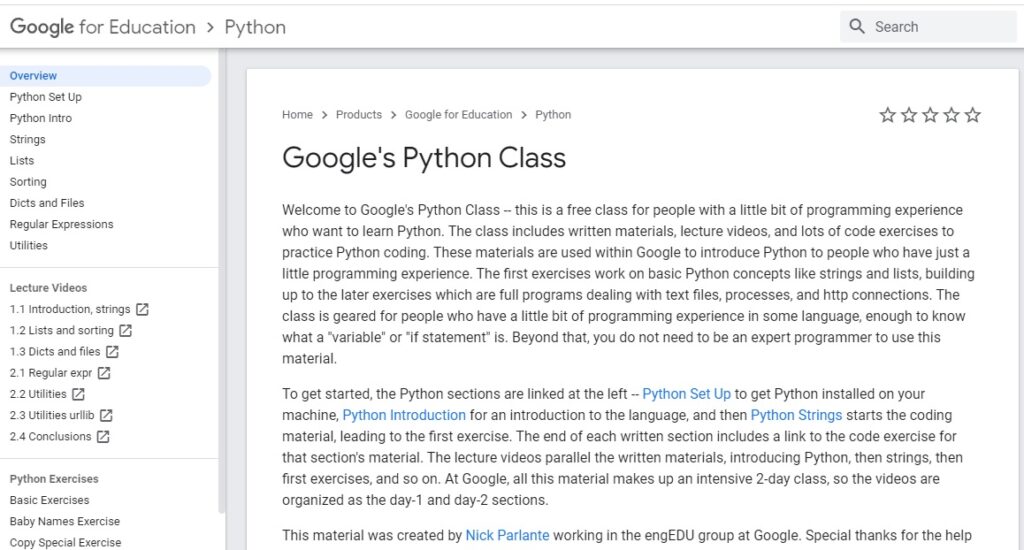This screenshot has width=1024, height=550.
Task: Open external link icon for 1.2 Lists and sorting
Action: point(125,331)
